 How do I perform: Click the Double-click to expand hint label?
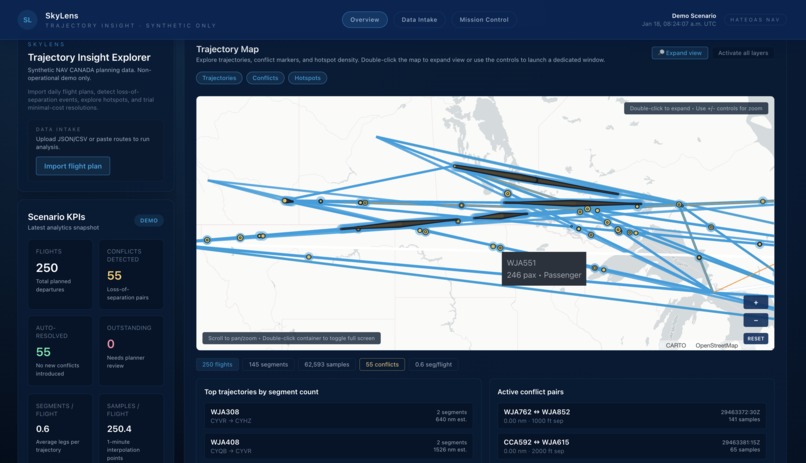point(696,108)
